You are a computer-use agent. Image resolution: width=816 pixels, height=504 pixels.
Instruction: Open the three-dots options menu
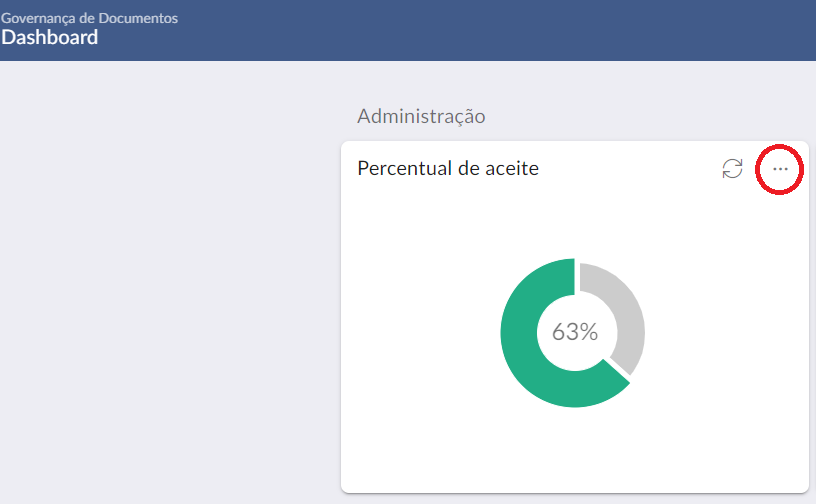pyautogui.click(x=780, y=169)
